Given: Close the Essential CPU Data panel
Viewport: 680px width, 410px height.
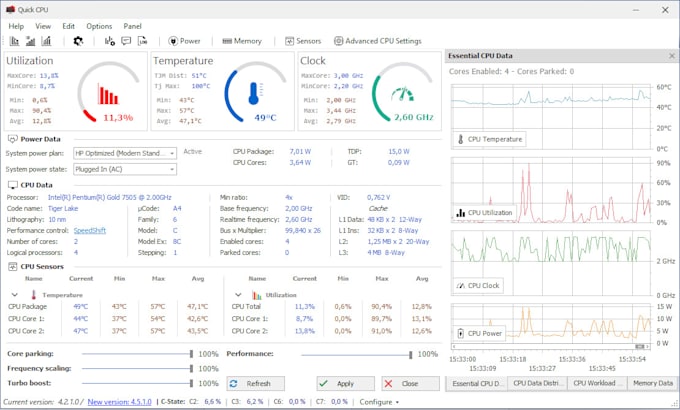Looking at the screenshot, I should (671, 56).
